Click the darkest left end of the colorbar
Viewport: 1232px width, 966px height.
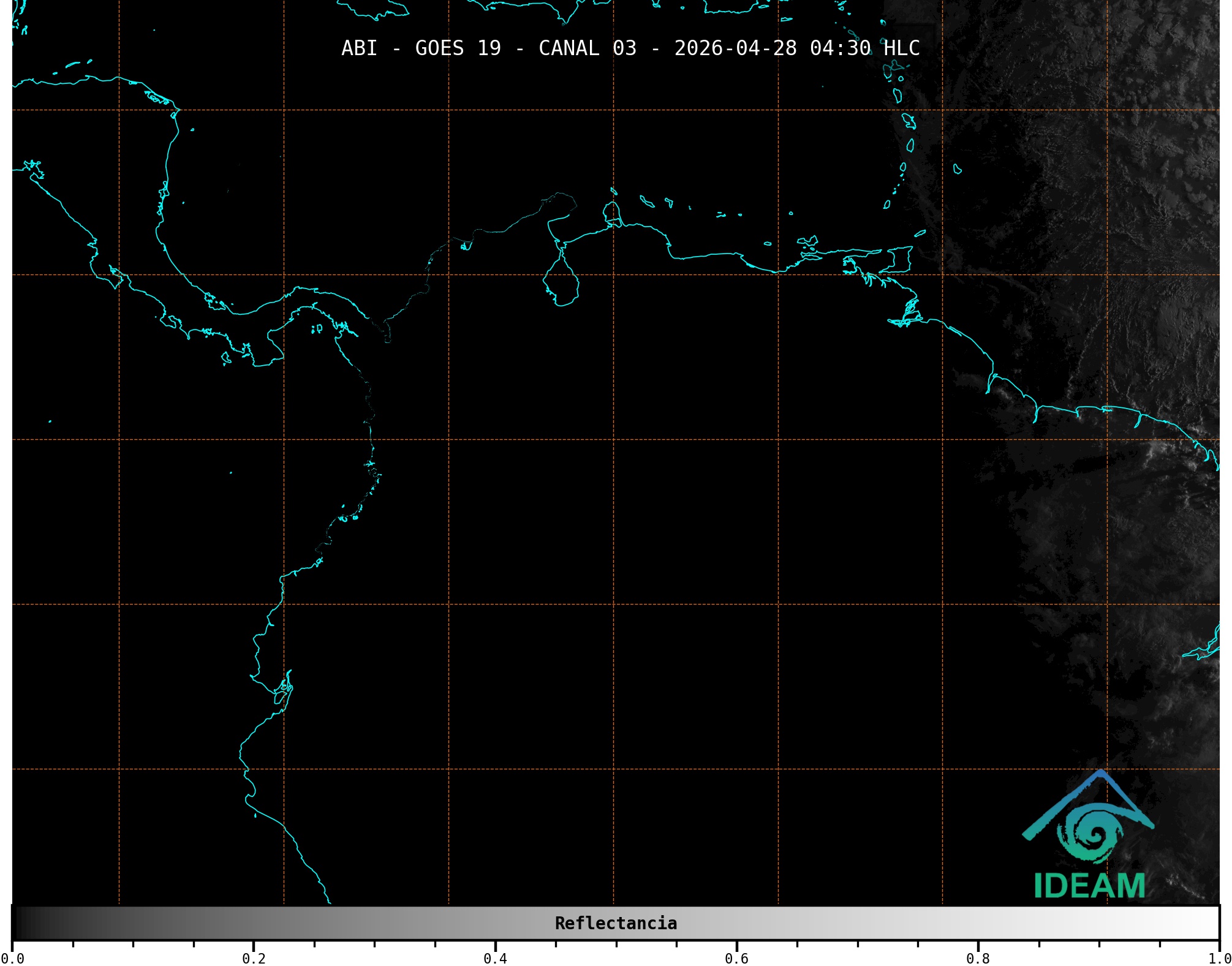[x=20, y=923]
